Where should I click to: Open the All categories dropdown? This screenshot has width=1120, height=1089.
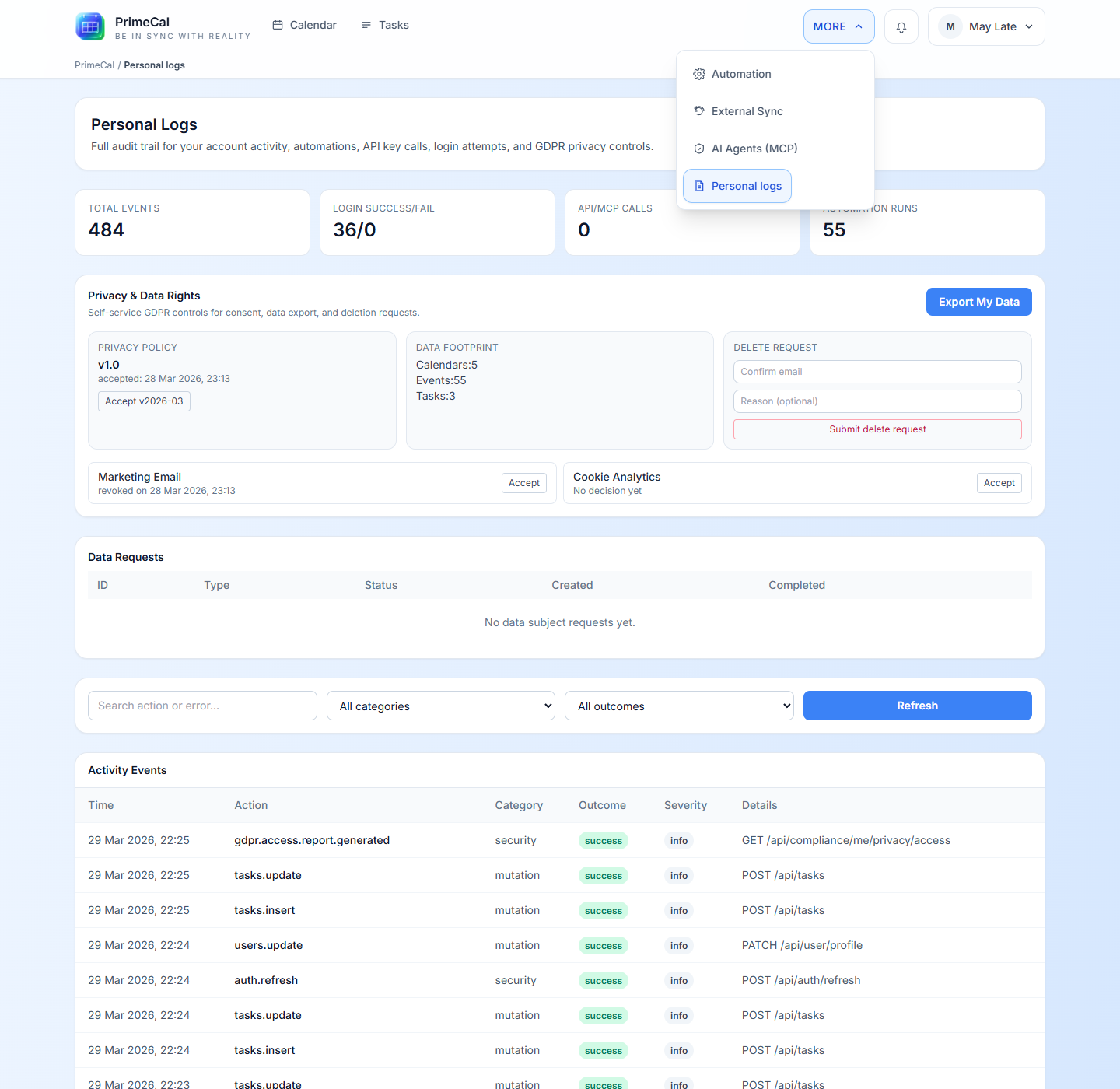click(440, 706)
